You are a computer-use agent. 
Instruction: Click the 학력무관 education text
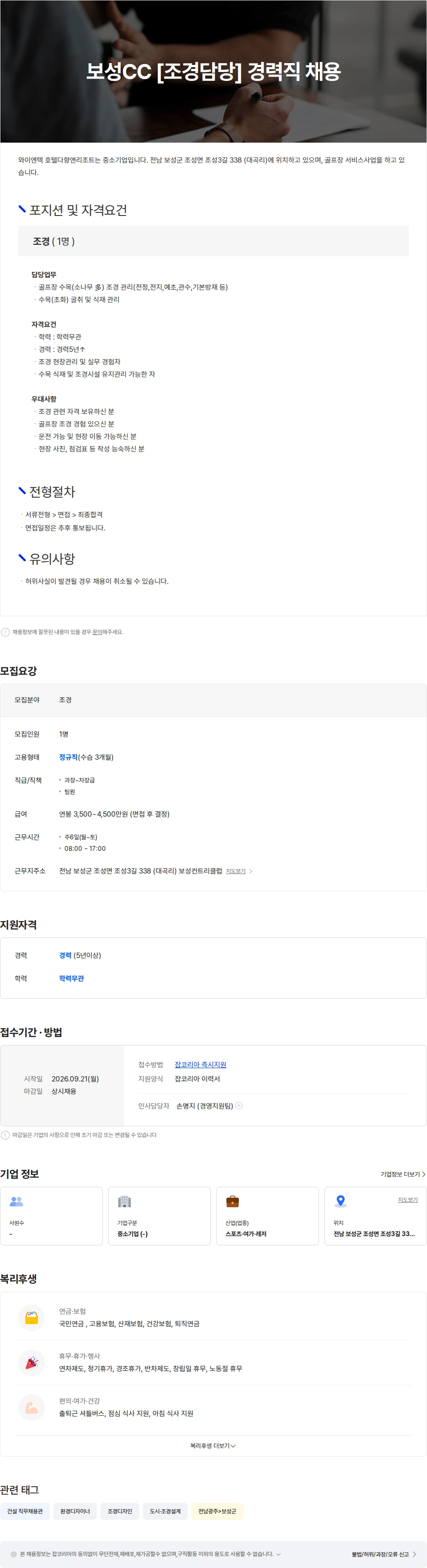click(x=71, y=979)
